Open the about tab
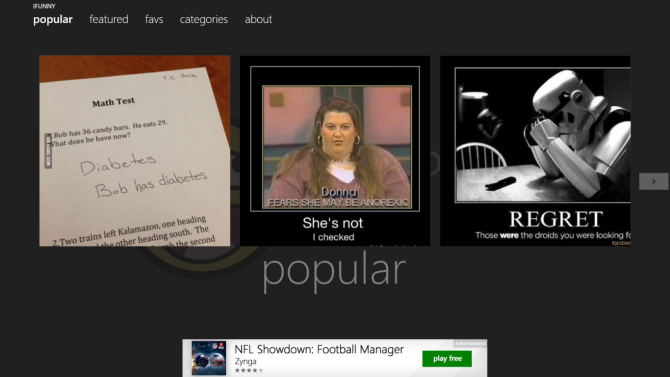The width and height of the screenshot is (670, 377). pyautogui.click(x=258, y=19)
